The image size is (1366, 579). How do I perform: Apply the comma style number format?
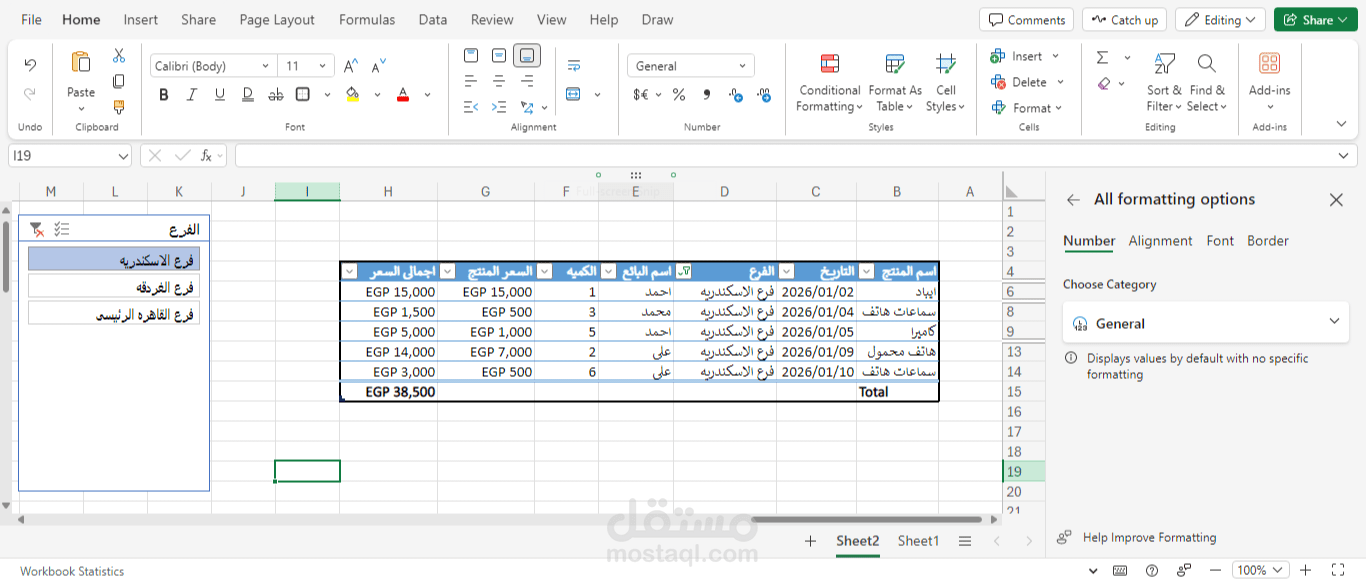pyautogui.click(x=707, y=95)
